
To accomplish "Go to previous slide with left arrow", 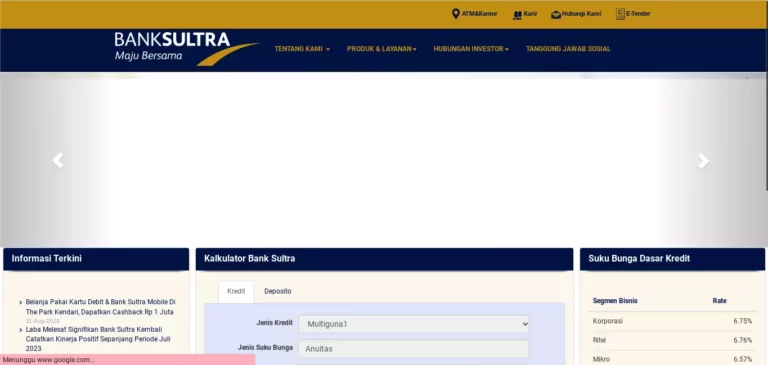I will point(58,160).
